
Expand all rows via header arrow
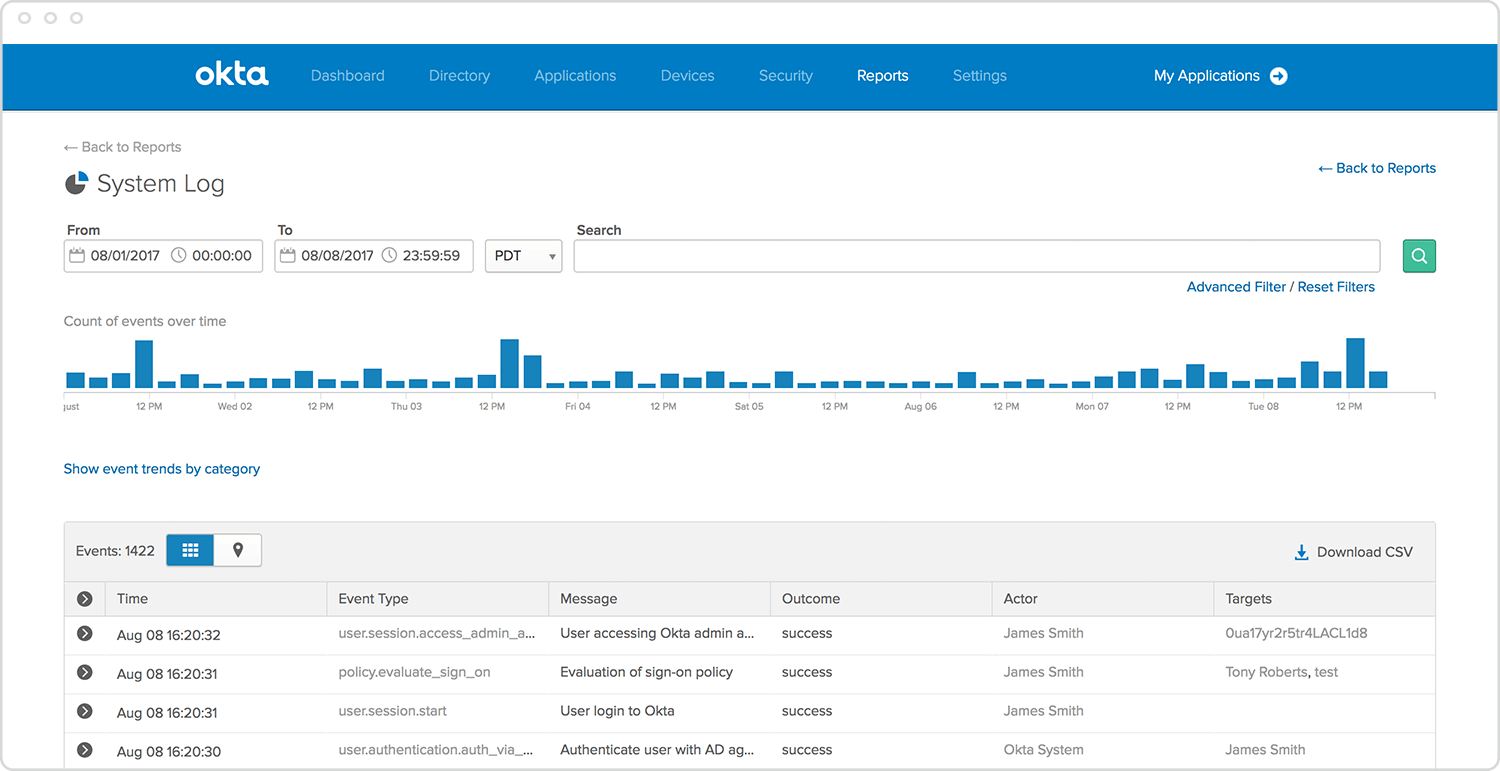coord(85,599)
